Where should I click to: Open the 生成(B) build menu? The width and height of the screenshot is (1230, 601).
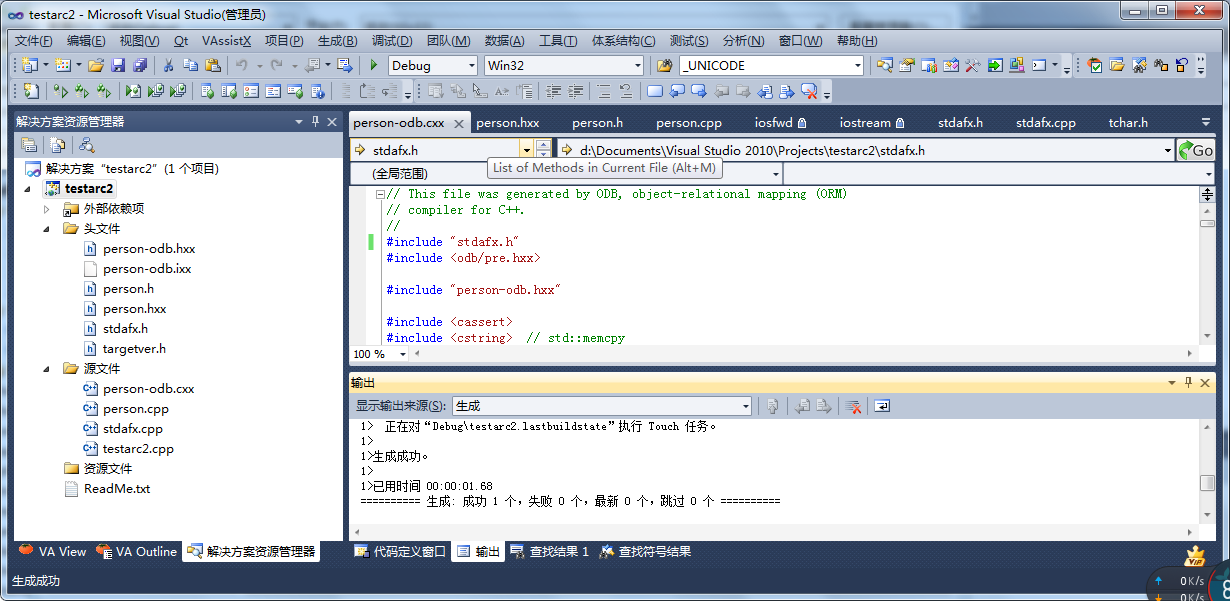pyautogui.click(x=337, y=41)
